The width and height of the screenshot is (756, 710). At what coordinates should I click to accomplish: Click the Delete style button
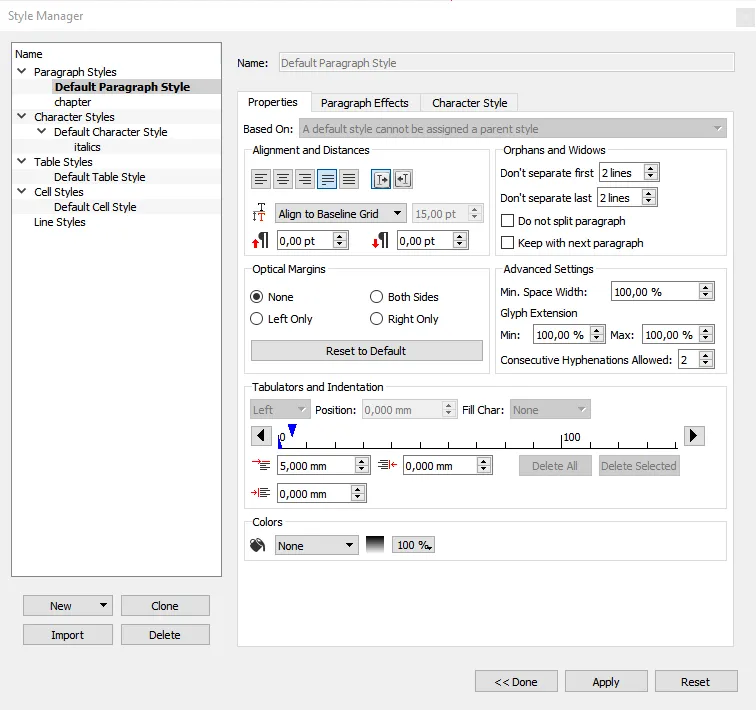pyautogui.click(x=165, y=635)
